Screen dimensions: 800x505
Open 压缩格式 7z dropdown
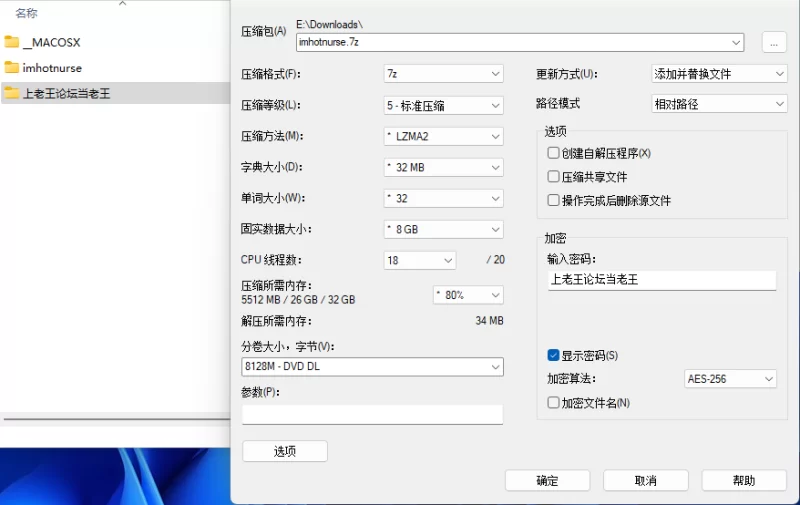(x=443, y=74)
